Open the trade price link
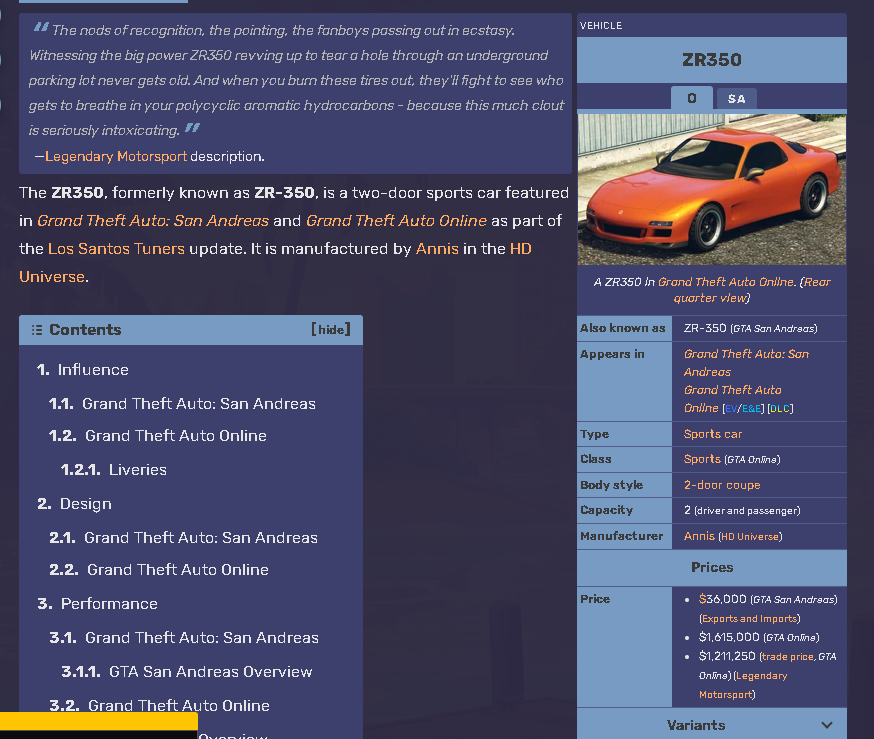Screen dimensions: 874x739 (787, 657)
